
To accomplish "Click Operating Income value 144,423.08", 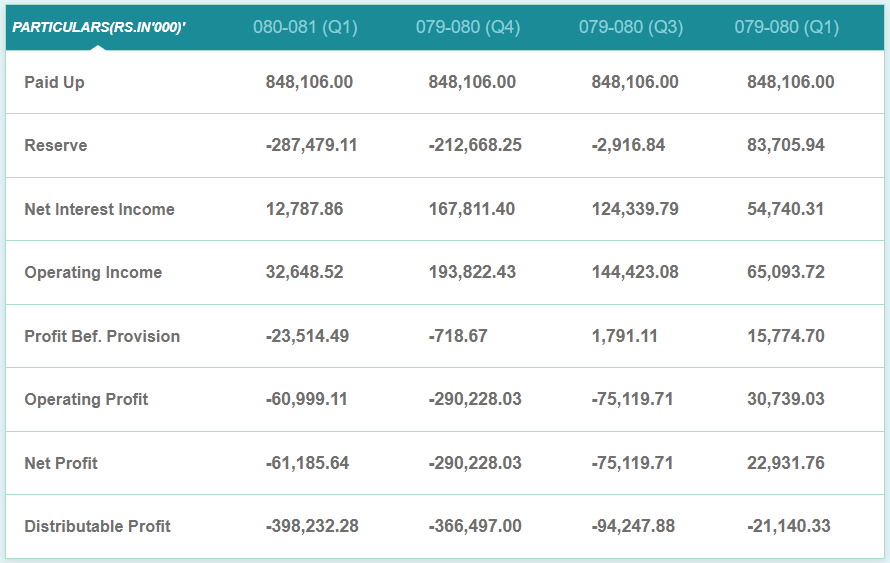I will tap(635, 272).
